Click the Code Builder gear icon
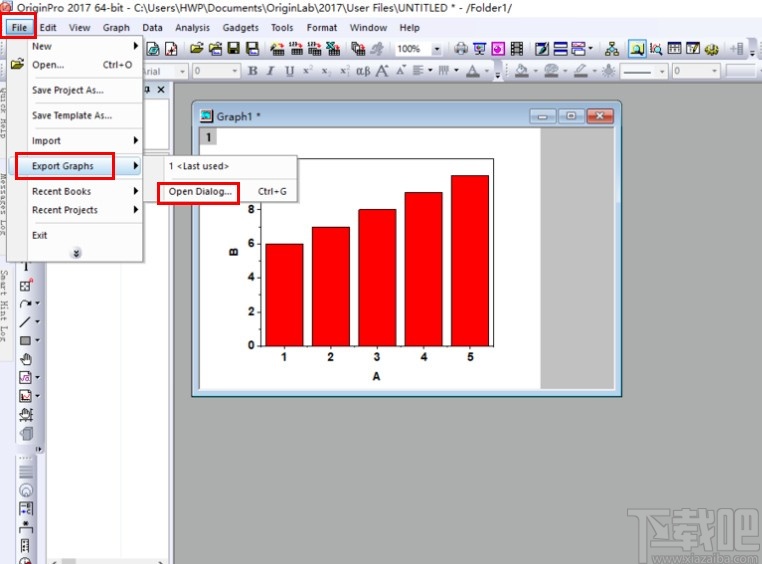 pyautogui.click(x=711, y=48)
